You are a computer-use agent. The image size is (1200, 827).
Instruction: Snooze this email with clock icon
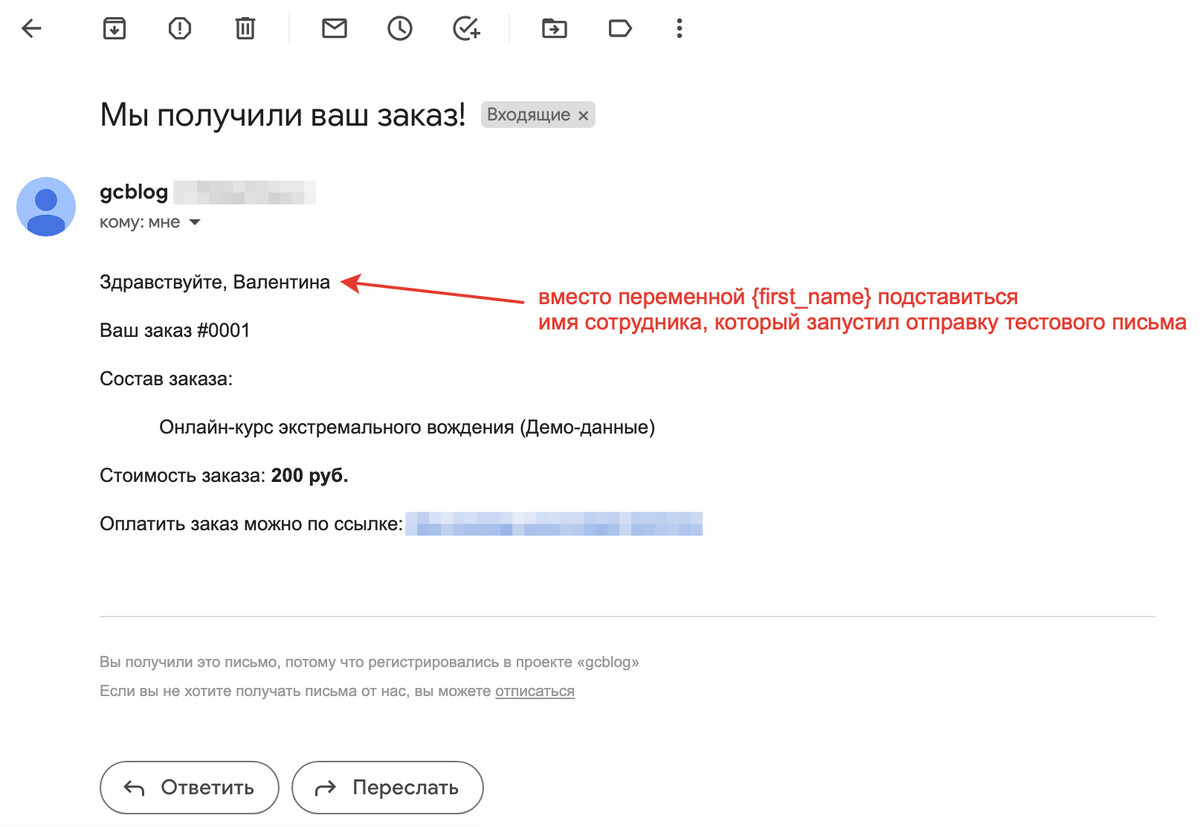tap(400, 29)
